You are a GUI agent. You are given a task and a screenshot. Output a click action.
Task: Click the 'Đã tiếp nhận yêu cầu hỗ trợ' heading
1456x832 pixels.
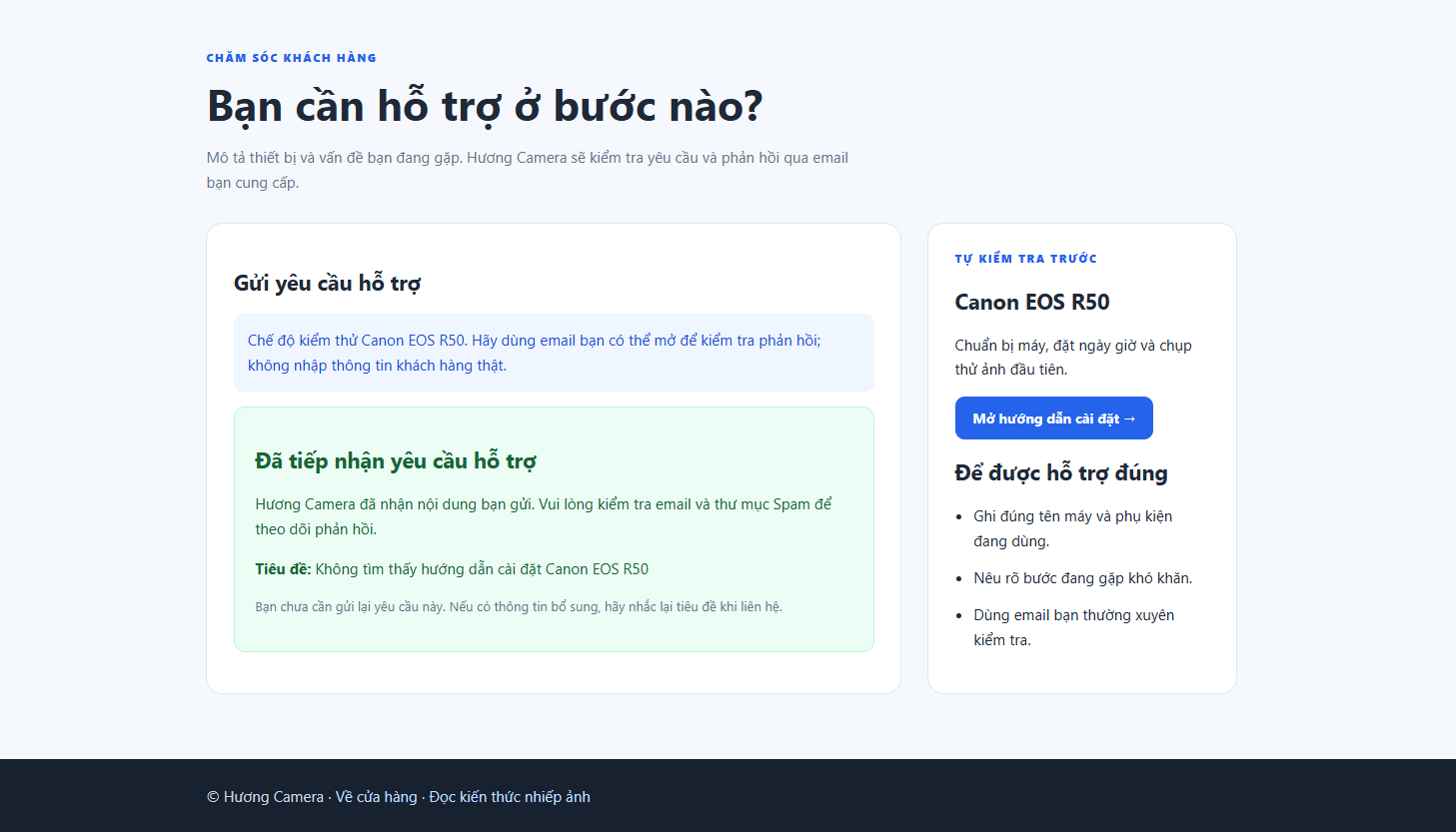(x=396, y=460)
